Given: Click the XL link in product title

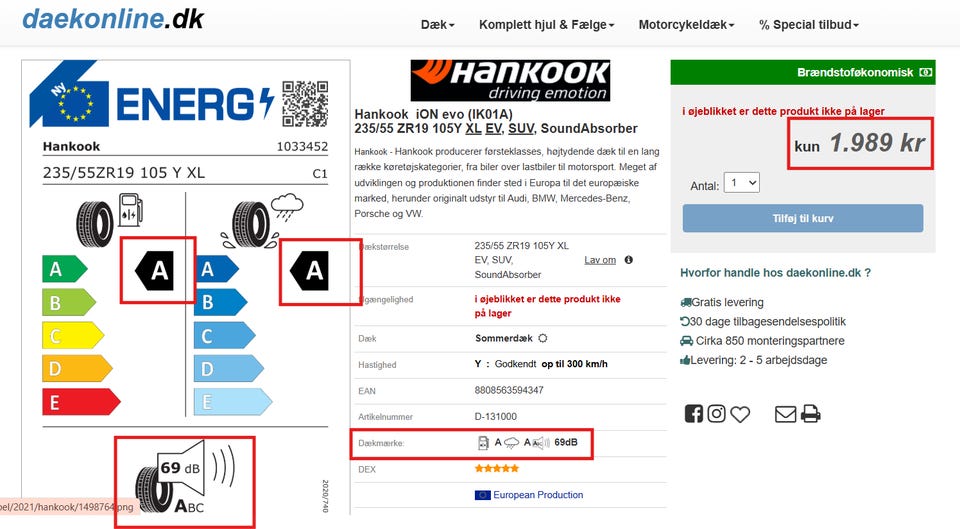Looking at the screenshot, I should tap(473, 129).
